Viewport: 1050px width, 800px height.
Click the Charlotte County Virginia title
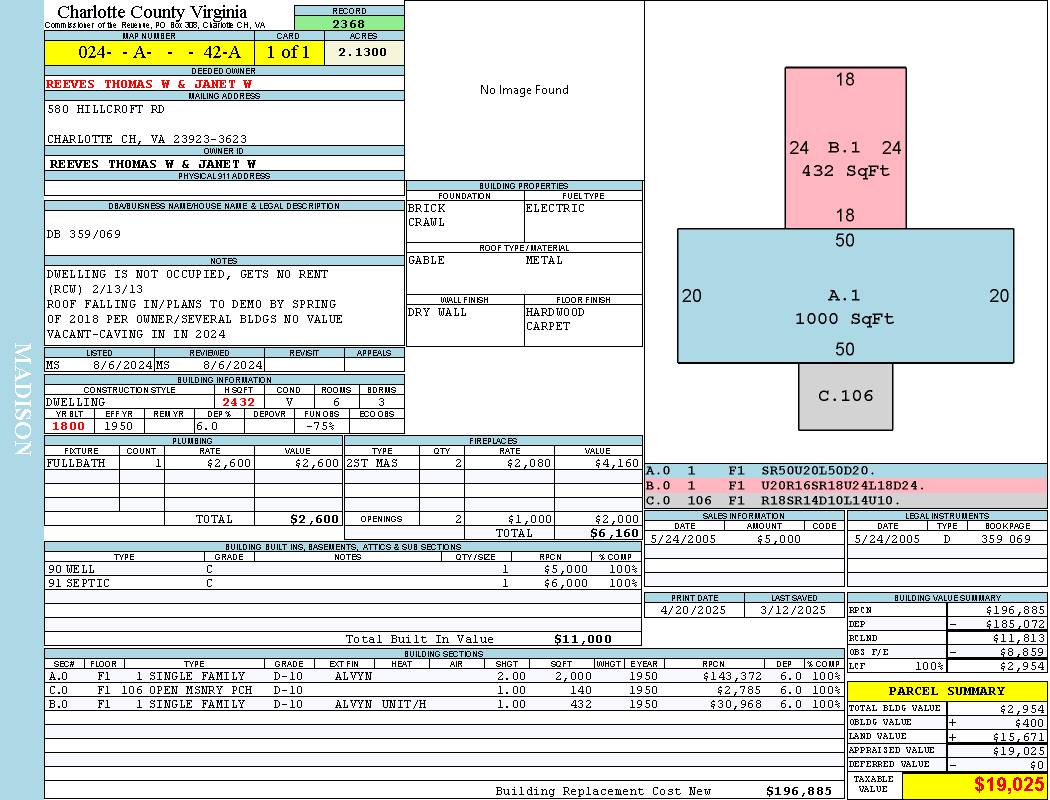click(152, 12)
